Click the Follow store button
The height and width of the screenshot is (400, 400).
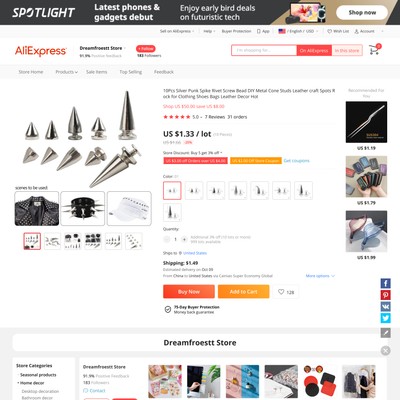pos(146,49)
